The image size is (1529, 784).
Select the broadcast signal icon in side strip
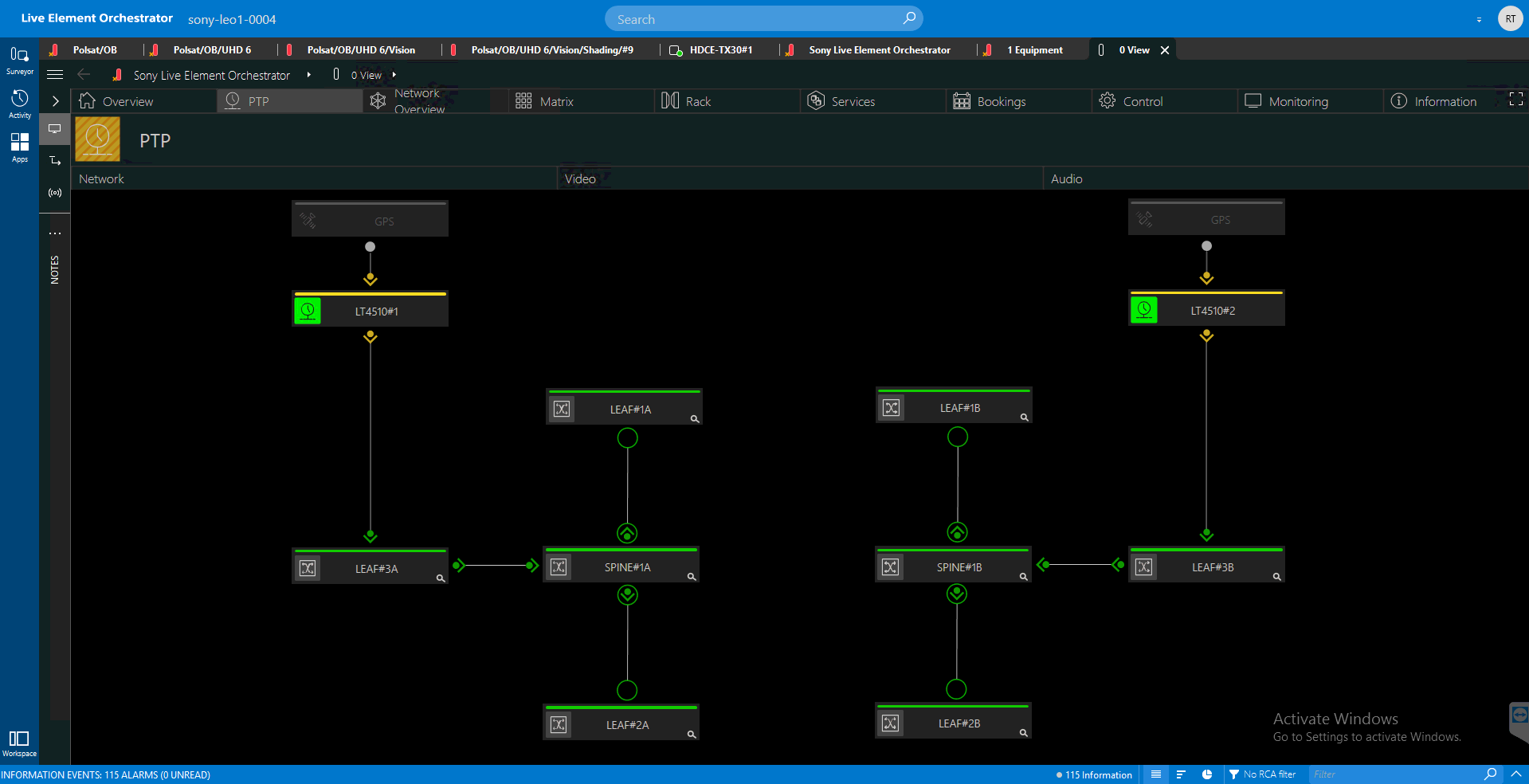(x=55, y=193)
